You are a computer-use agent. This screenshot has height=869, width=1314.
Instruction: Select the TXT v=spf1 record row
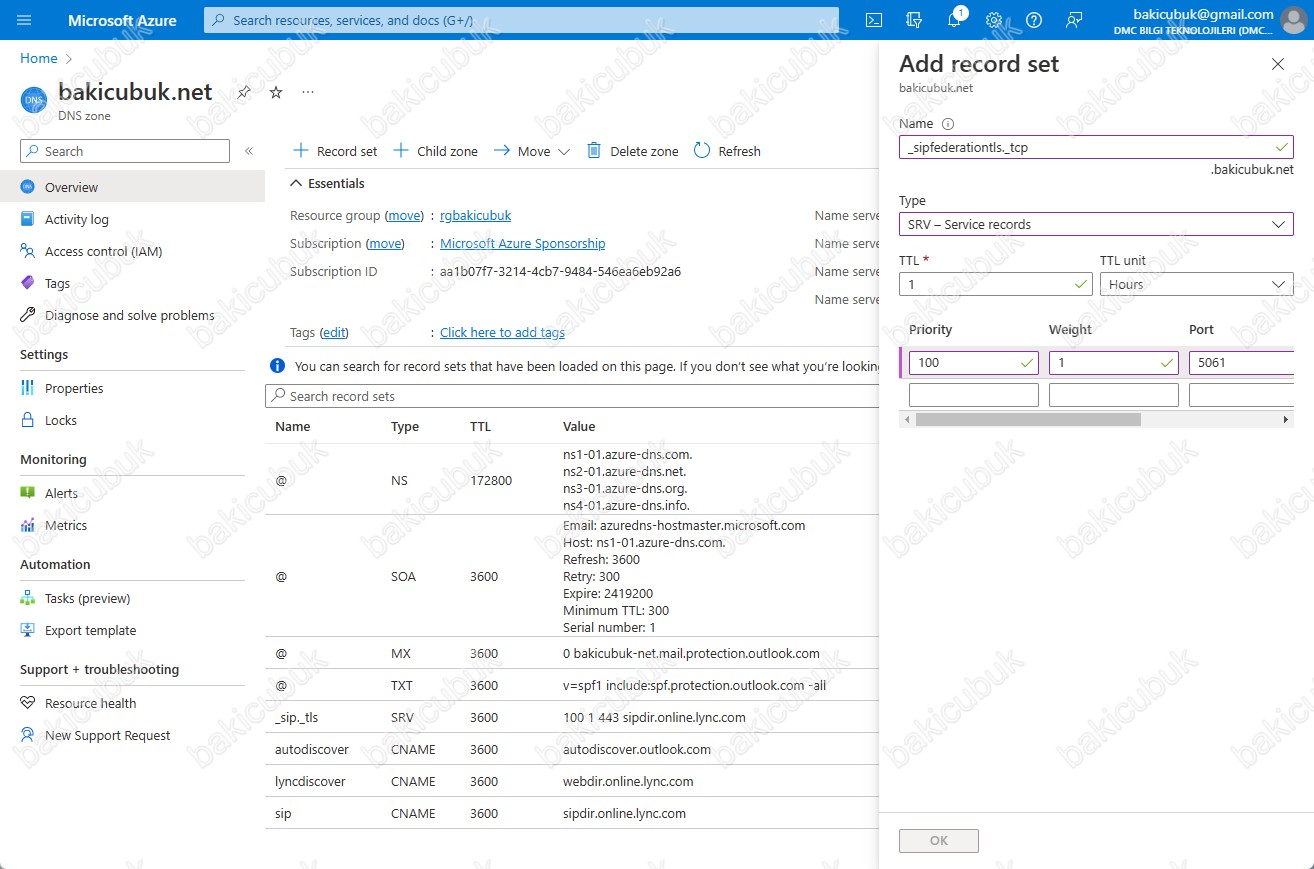pyautogui.click(x=572, y=685)
